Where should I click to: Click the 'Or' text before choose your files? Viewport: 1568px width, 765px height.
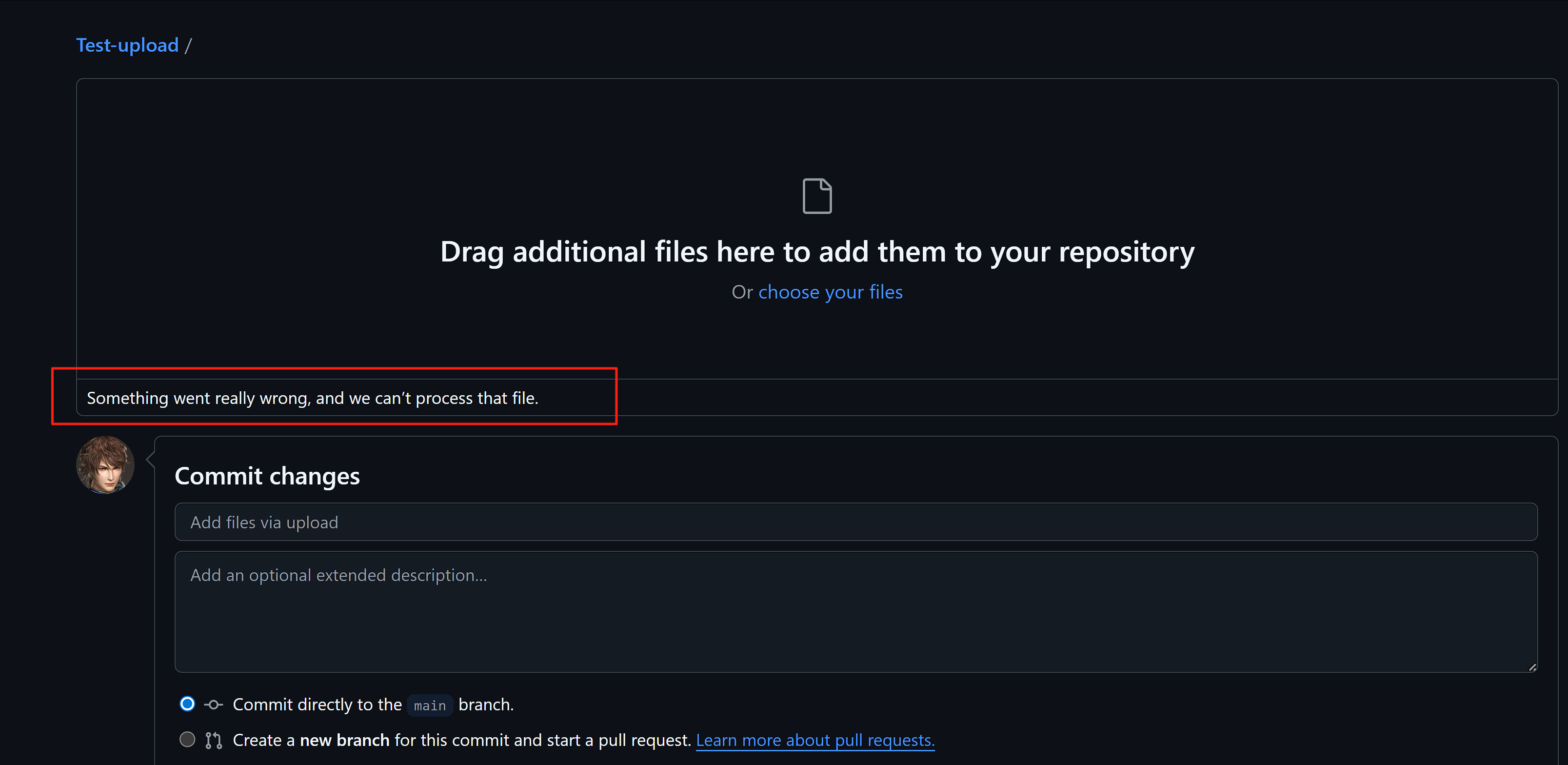tap(742, 292)
